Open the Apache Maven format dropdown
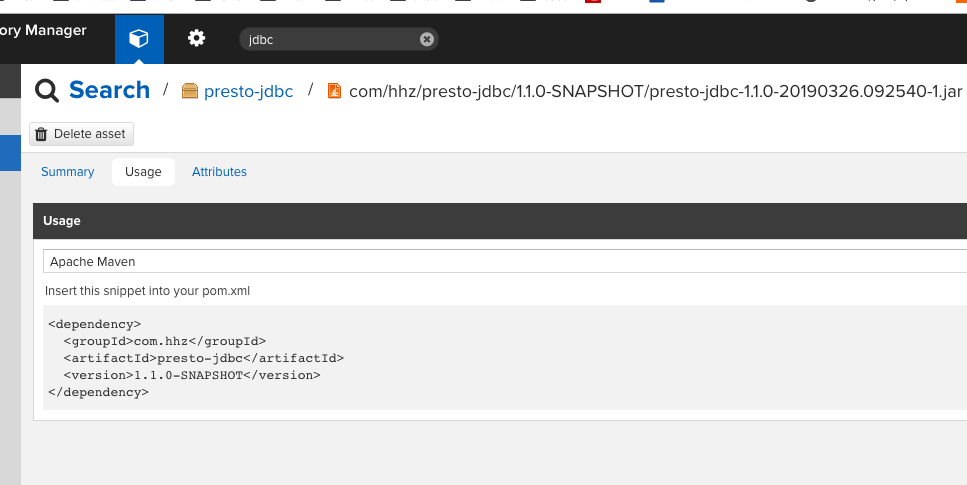Image resolution: width=967 pixels, height=485 pixels. tap(505, 262)
